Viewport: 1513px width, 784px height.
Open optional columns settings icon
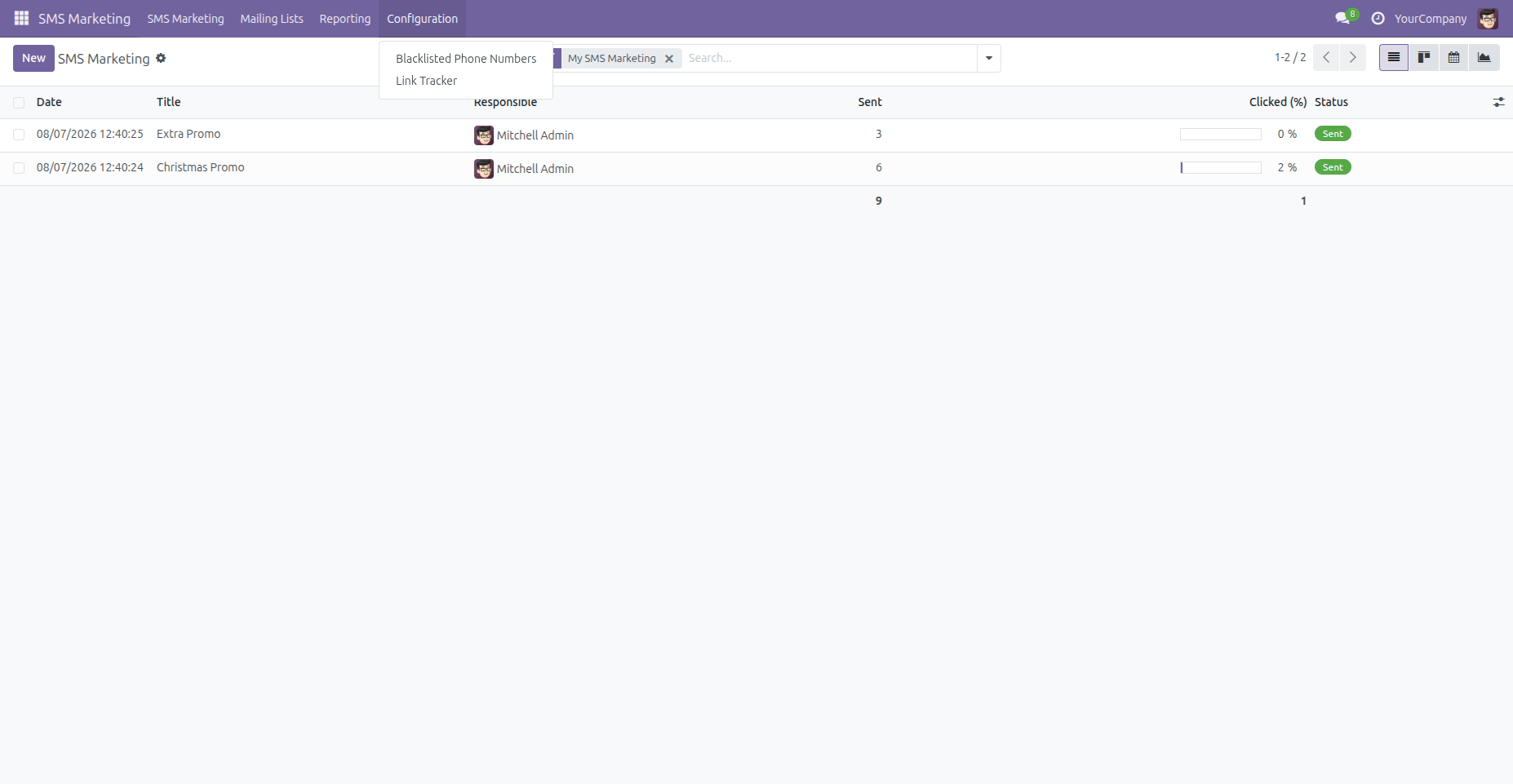(x=1498, y=102)
